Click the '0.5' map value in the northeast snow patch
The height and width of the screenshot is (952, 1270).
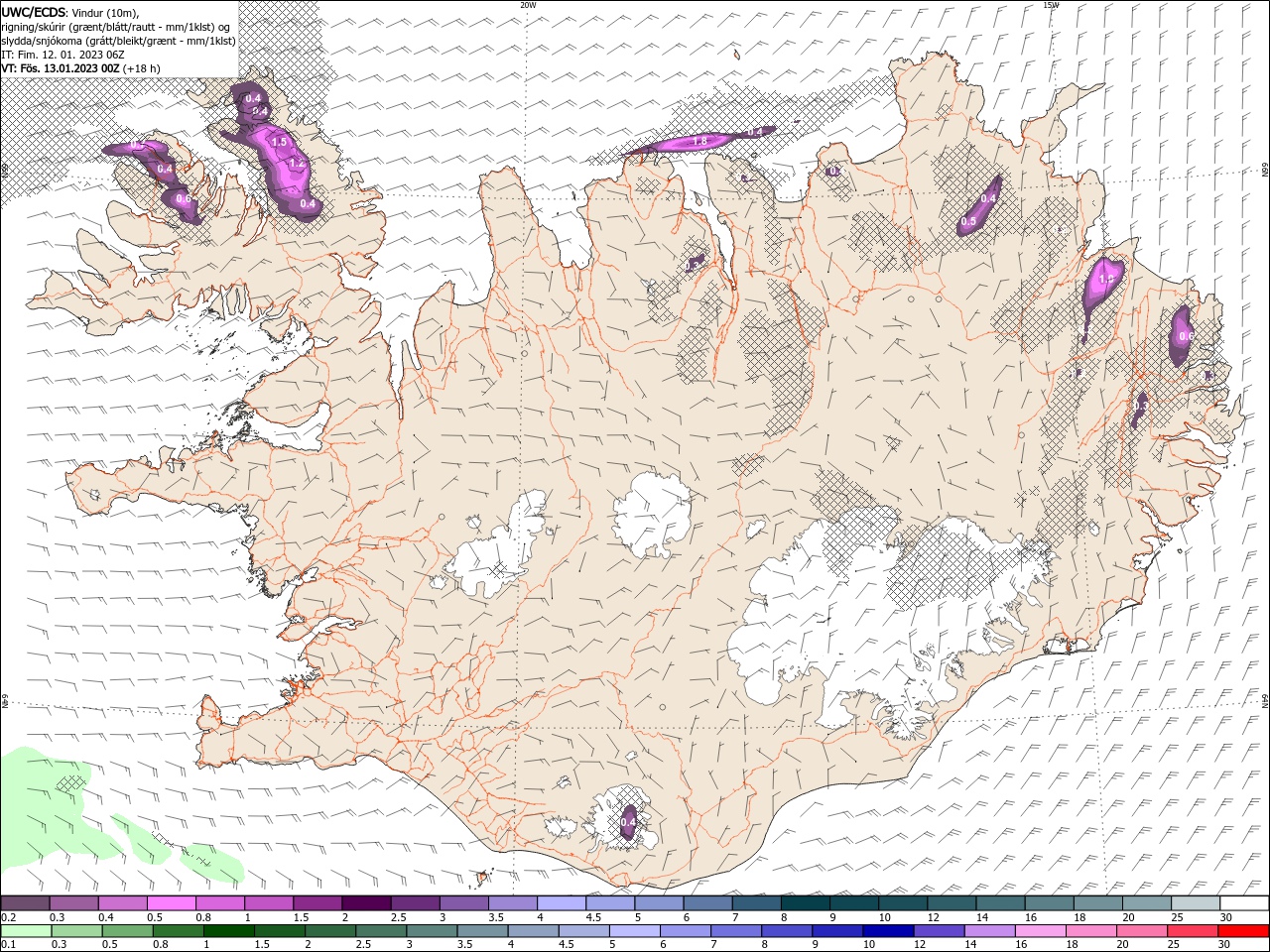968,222
